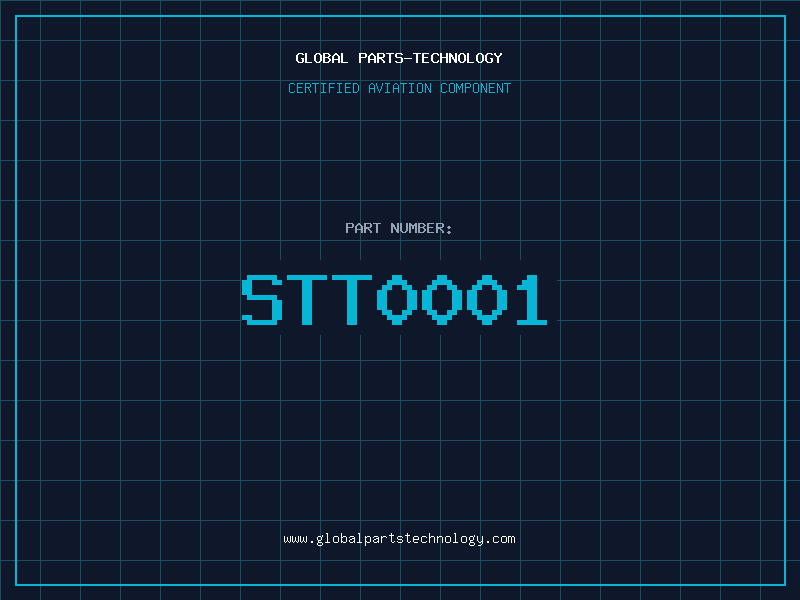Select the STT0001 part number text
The height and width of the screenshot is (600, 800).
pyautogui.click(x=394, y=299)
